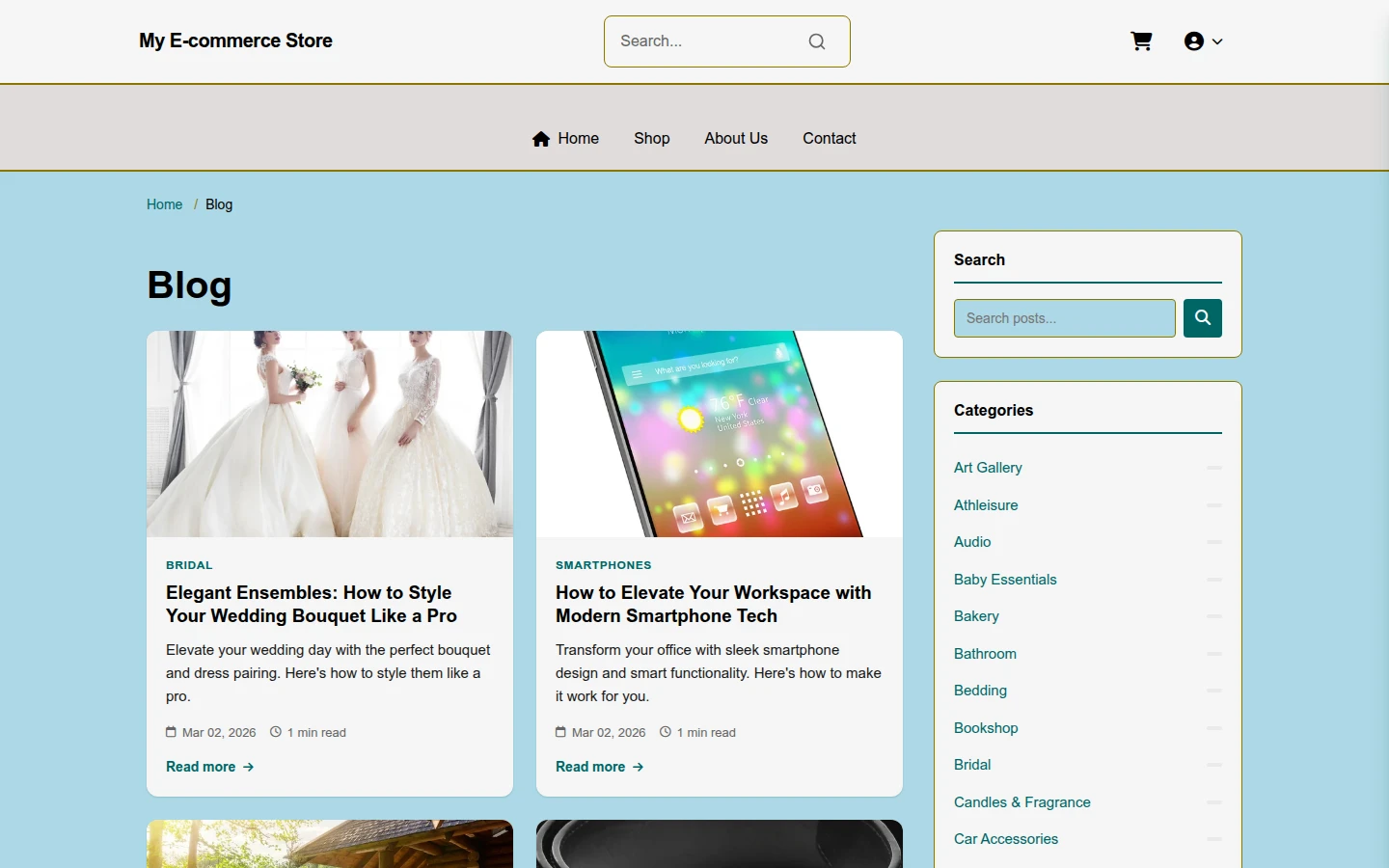Image resolution: width=1389 pixels, height=868 pixels.
Task: Select the BRIDAL category tag on card
Action: tap(189, 565)
